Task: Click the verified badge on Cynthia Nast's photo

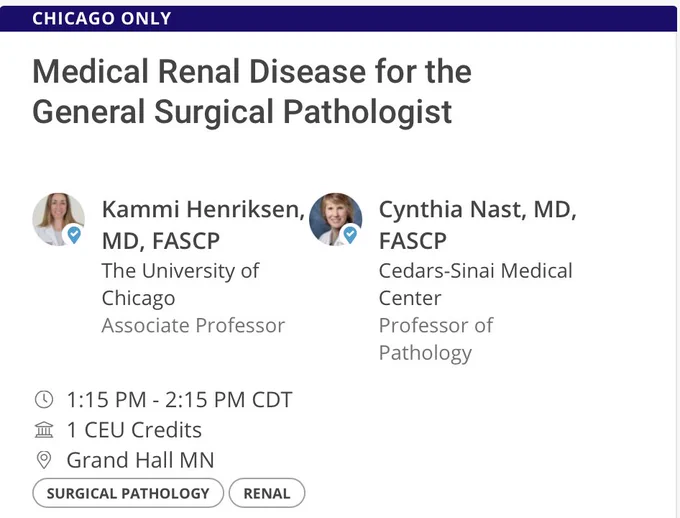Action: 350,235
